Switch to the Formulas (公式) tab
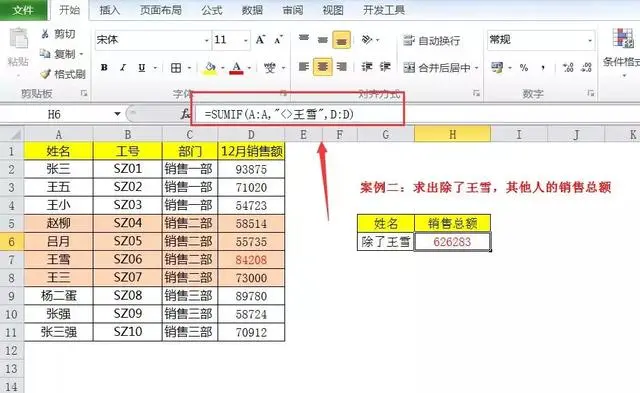The image size is (640, 393). point(212,10)
